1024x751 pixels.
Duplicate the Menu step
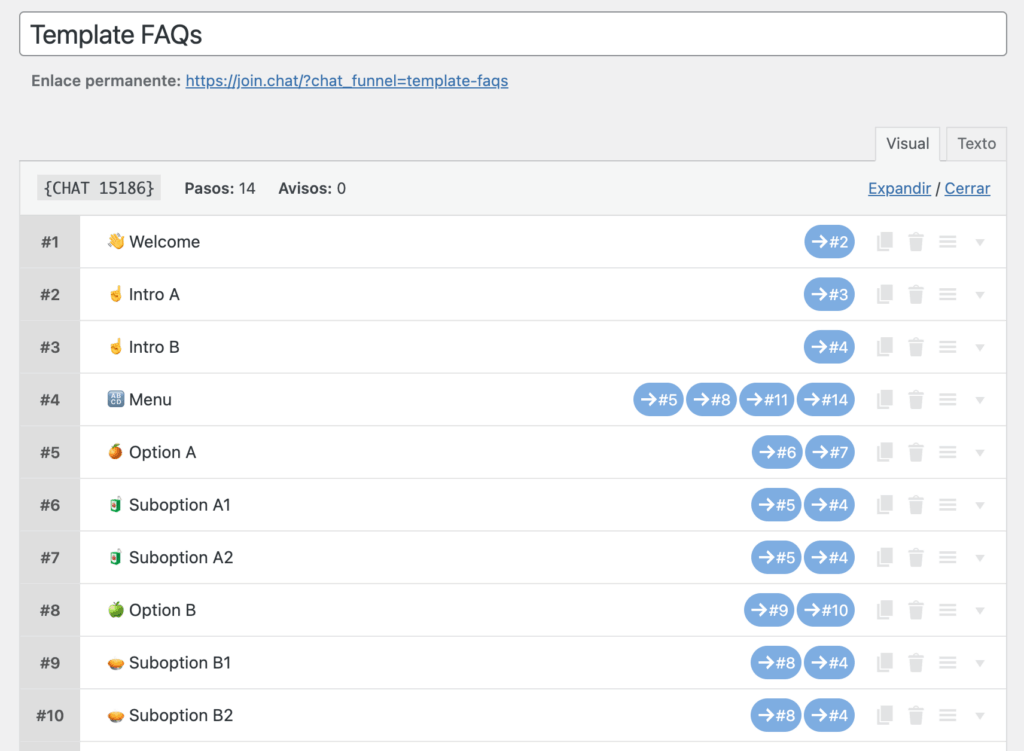point(884,400)
